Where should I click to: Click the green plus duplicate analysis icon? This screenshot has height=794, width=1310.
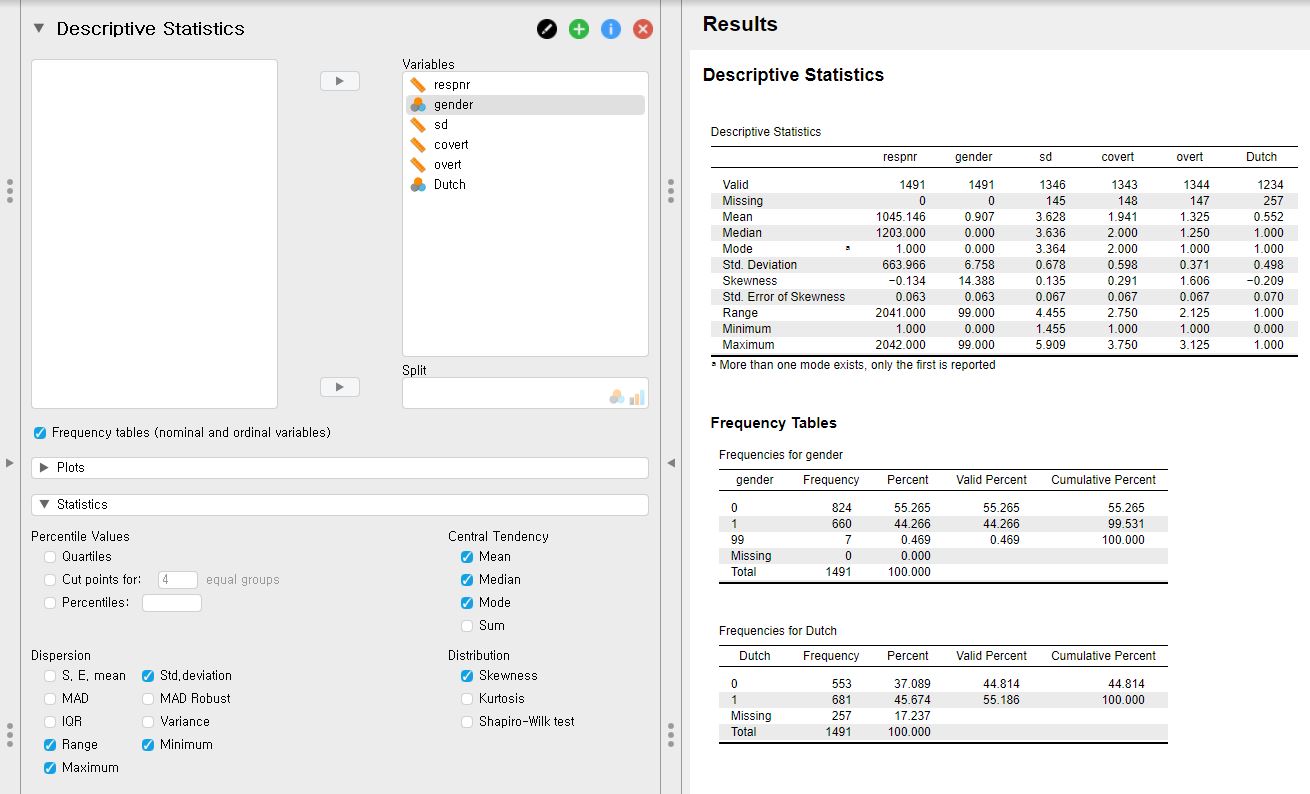[579, 29]
